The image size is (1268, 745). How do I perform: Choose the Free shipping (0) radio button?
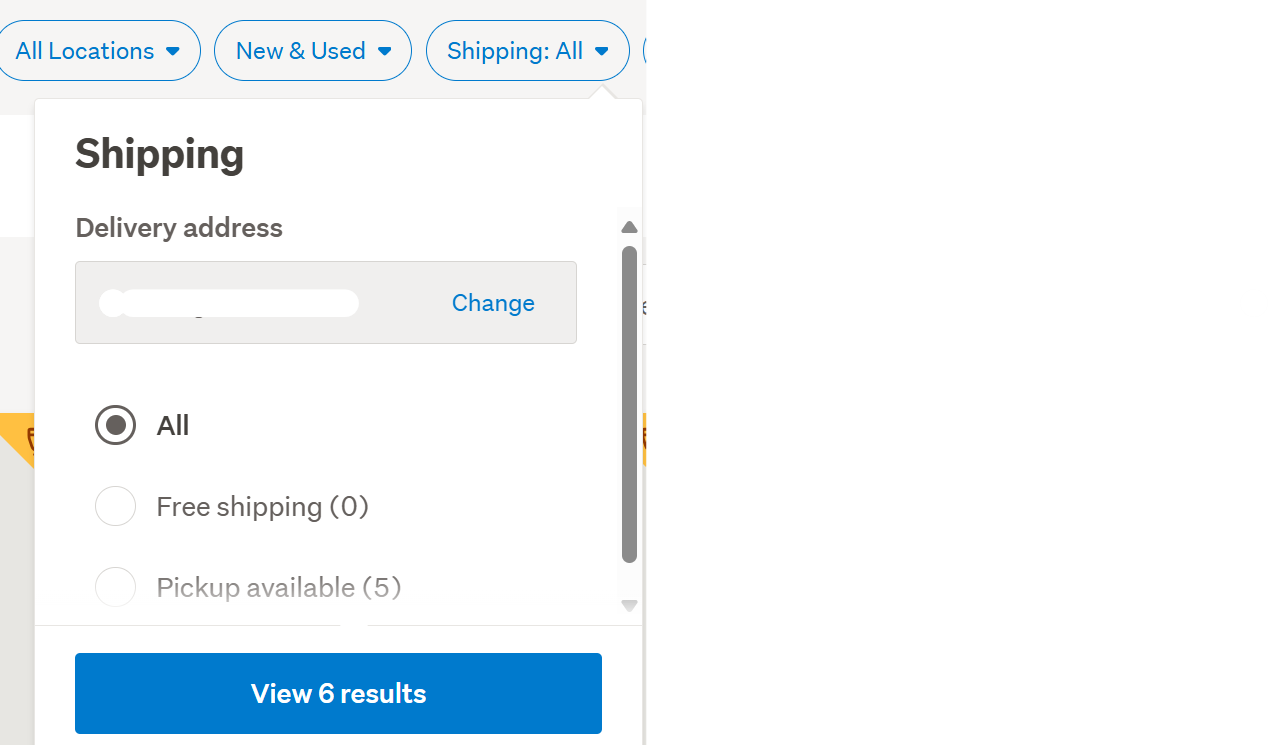tap(115, 506)
